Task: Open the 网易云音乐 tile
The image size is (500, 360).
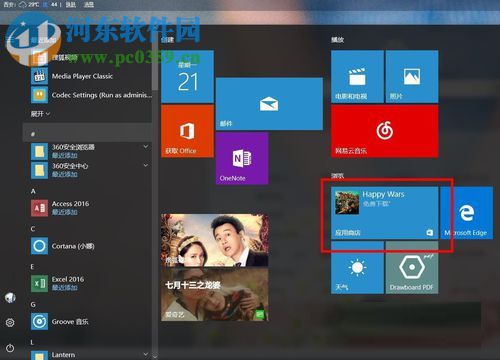Action: (x=385, y=131)
